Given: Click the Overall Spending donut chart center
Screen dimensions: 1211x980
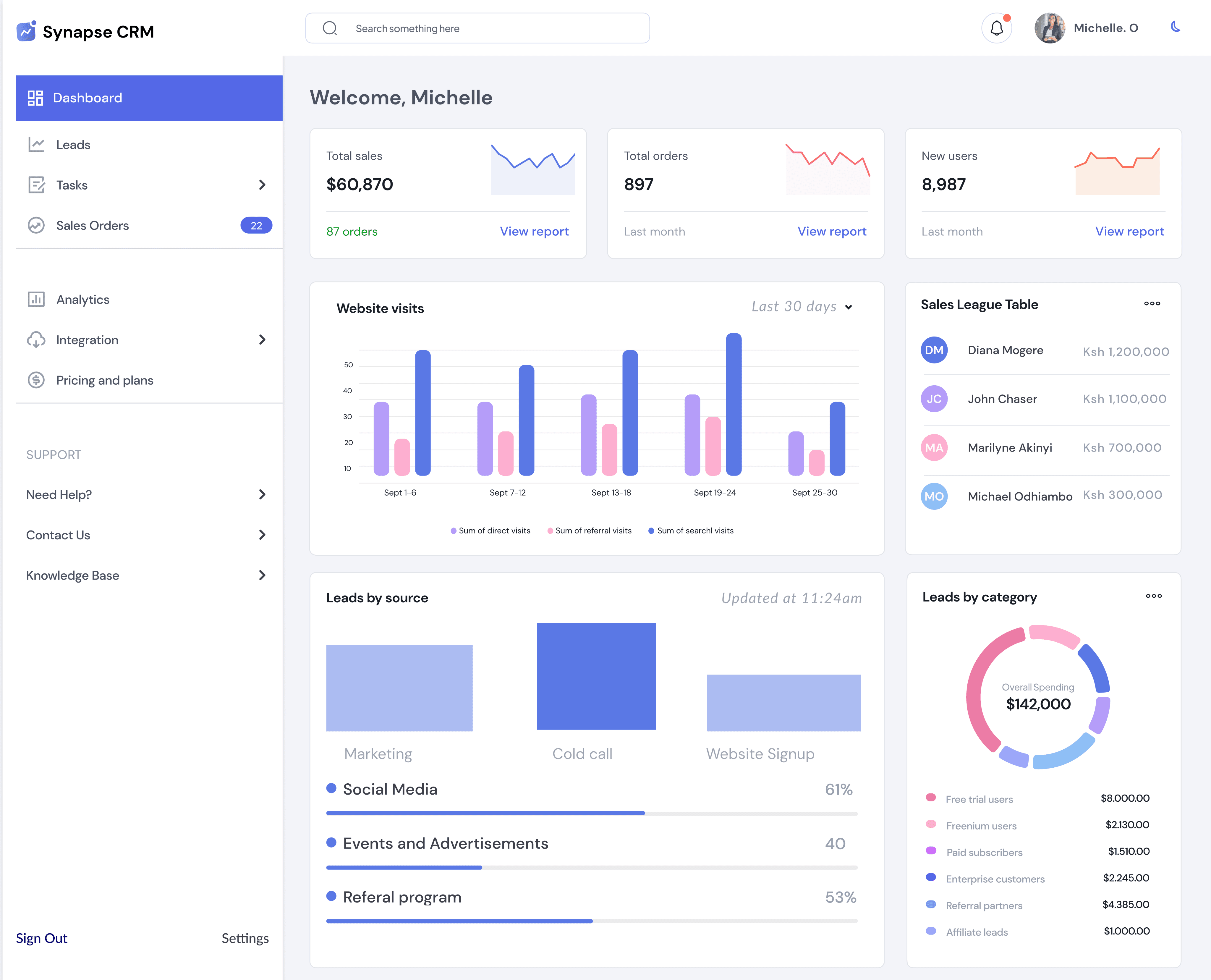Looking at the screenshot, I should point(1038,697).
